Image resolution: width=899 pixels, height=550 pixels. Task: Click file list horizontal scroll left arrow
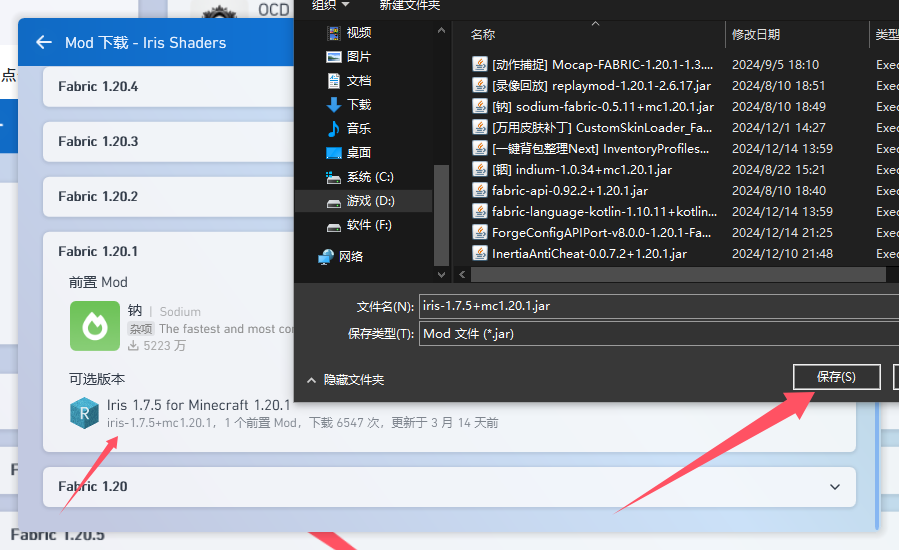pos(462,275)
